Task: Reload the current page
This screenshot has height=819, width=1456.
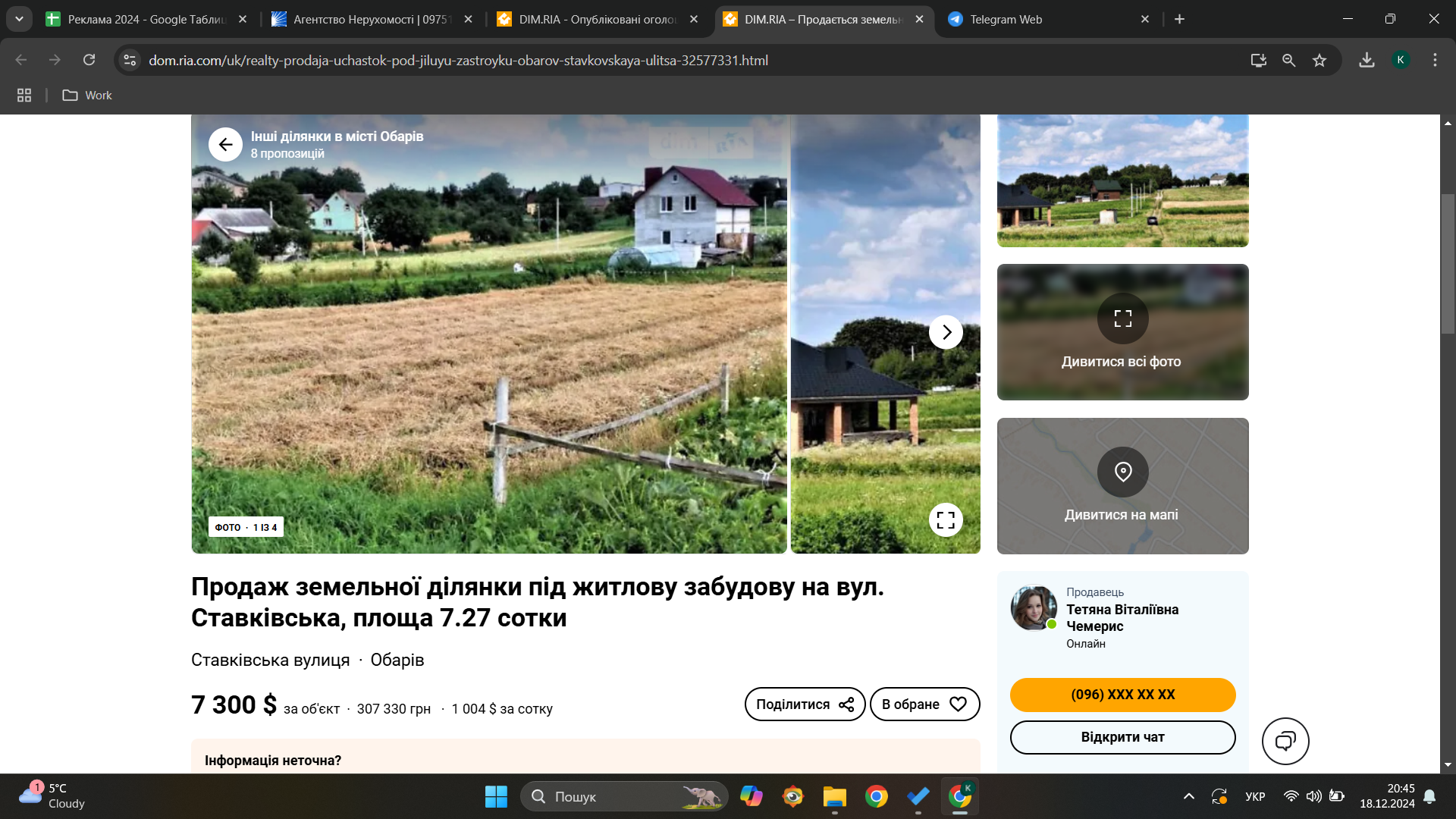Action: tap(89, 61)
